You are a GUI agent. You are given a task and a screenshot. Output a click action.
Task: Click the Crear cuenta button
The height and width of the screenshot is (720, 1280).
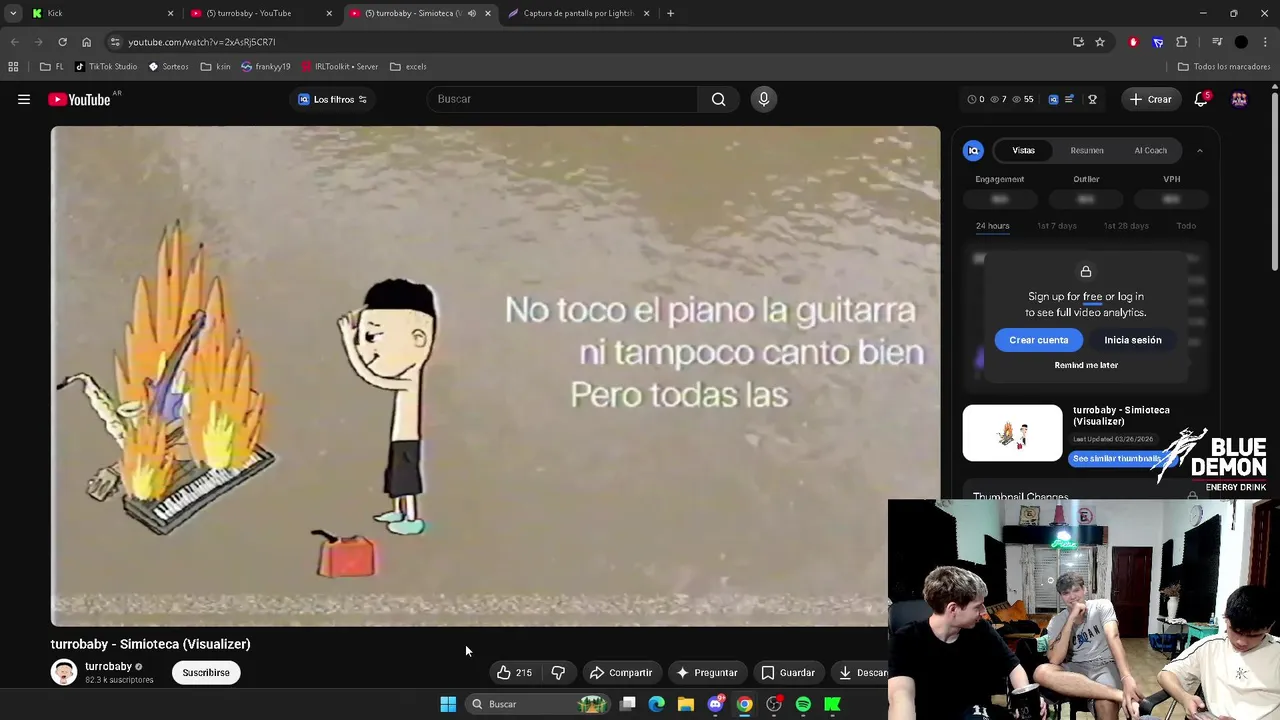point(1038,340)
